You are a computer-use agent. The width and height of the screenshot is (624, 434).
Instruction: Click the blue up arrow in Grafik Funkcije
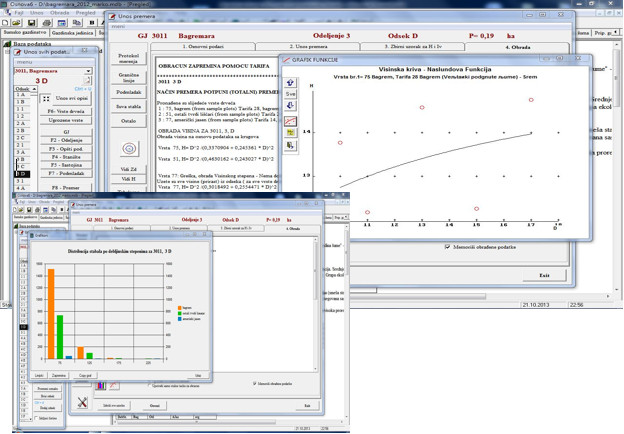[x=290, y=82]
